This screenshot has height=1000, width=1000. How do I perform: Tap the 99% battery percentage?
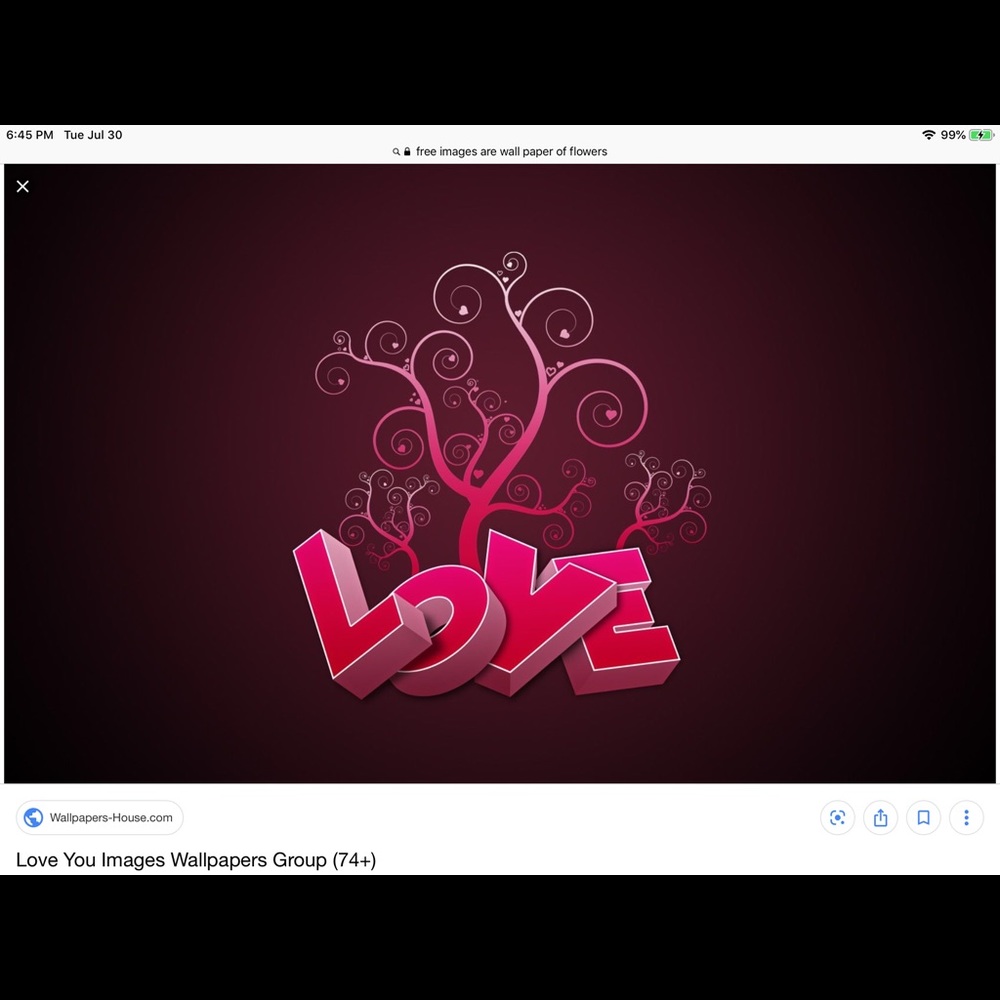tap(953, 135)
